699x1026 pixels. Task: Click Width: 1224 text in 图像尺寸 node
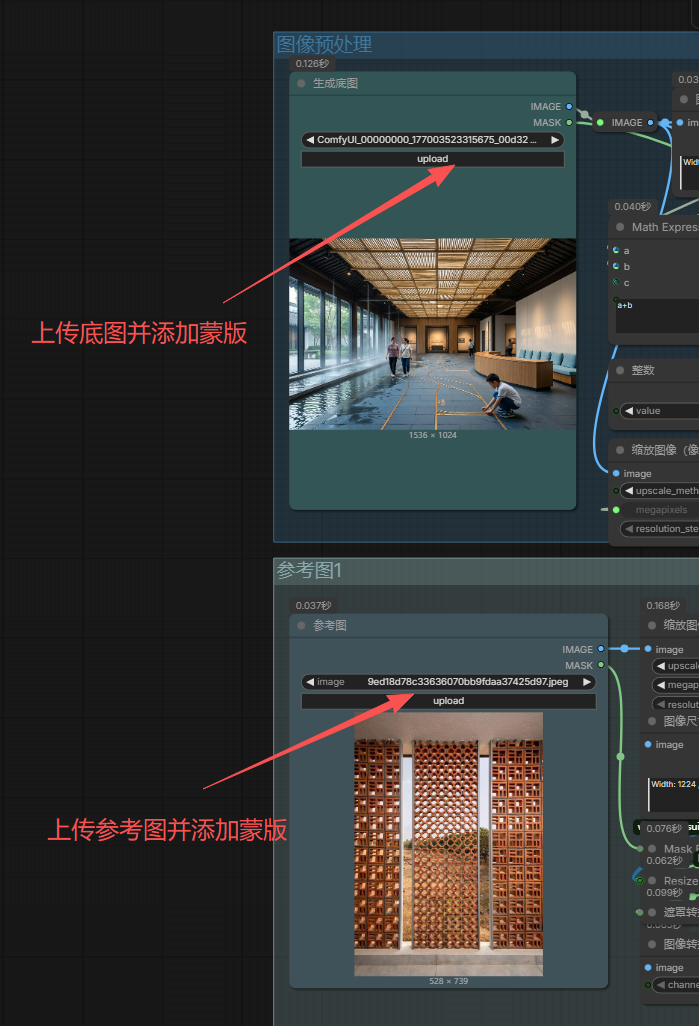click(x=673, y=784)
